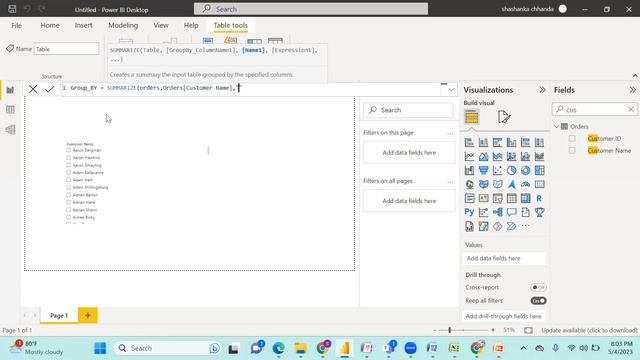The width and height of the screenshot is (640, 360).
Task: Add a new report page
Action: 87,315
